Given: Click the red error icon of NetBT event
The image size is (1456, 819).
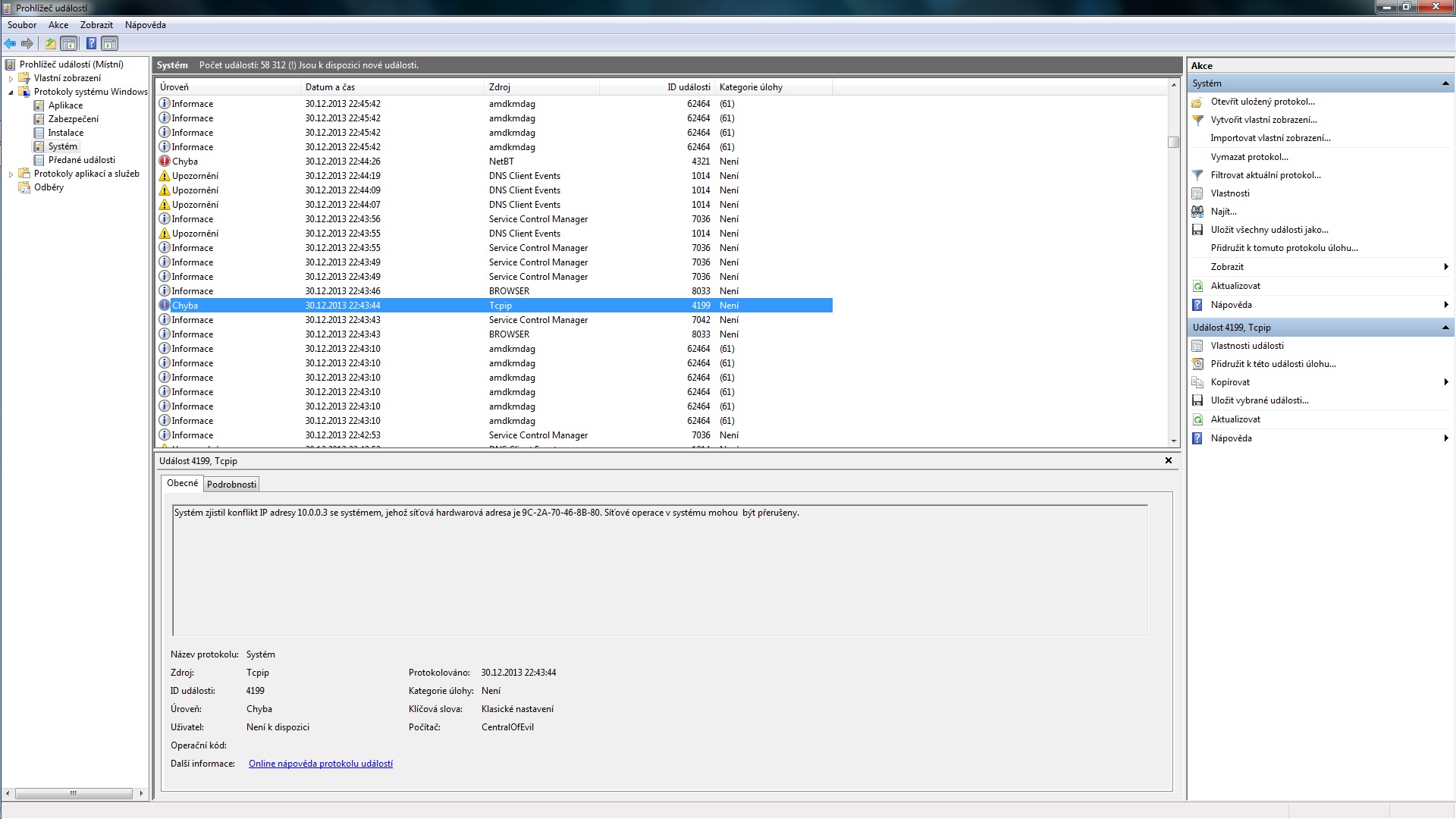Looking at the screenshot, I should coord(165,162).
